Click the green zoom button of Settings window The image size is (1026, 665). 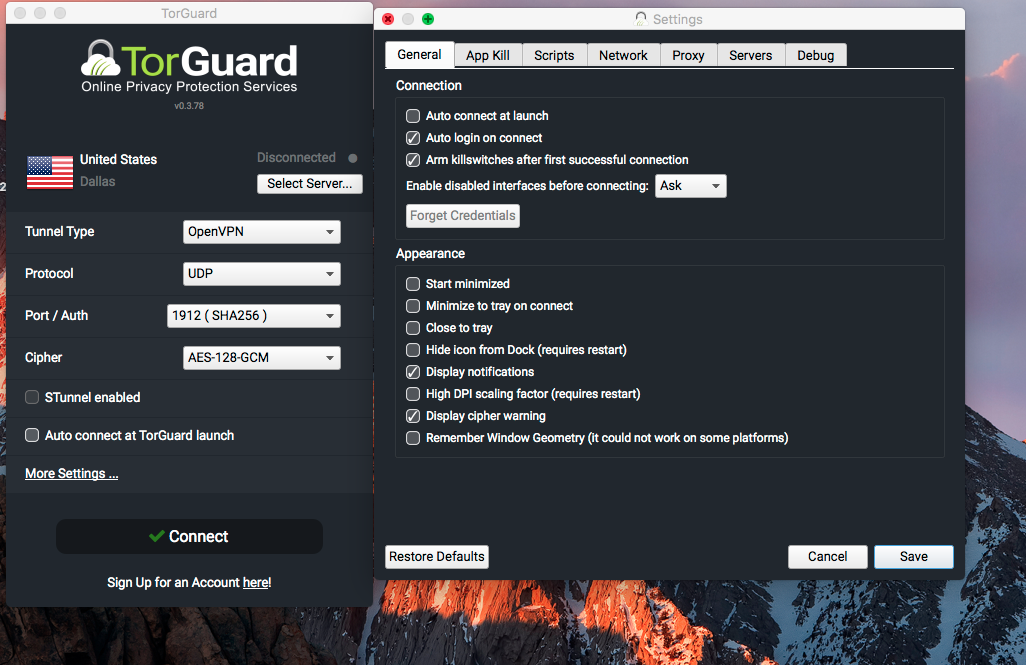(x=428, y=19)
